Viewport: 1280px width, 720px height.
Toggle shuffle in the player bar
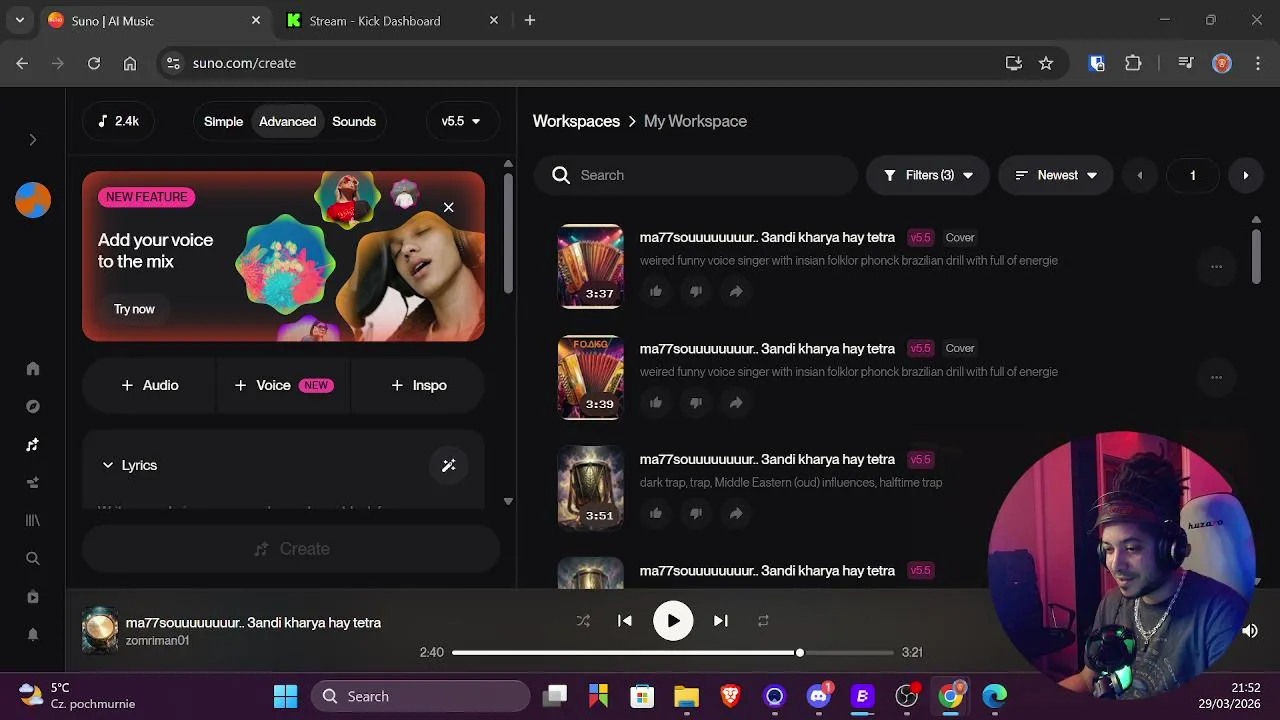pos(583,621)
